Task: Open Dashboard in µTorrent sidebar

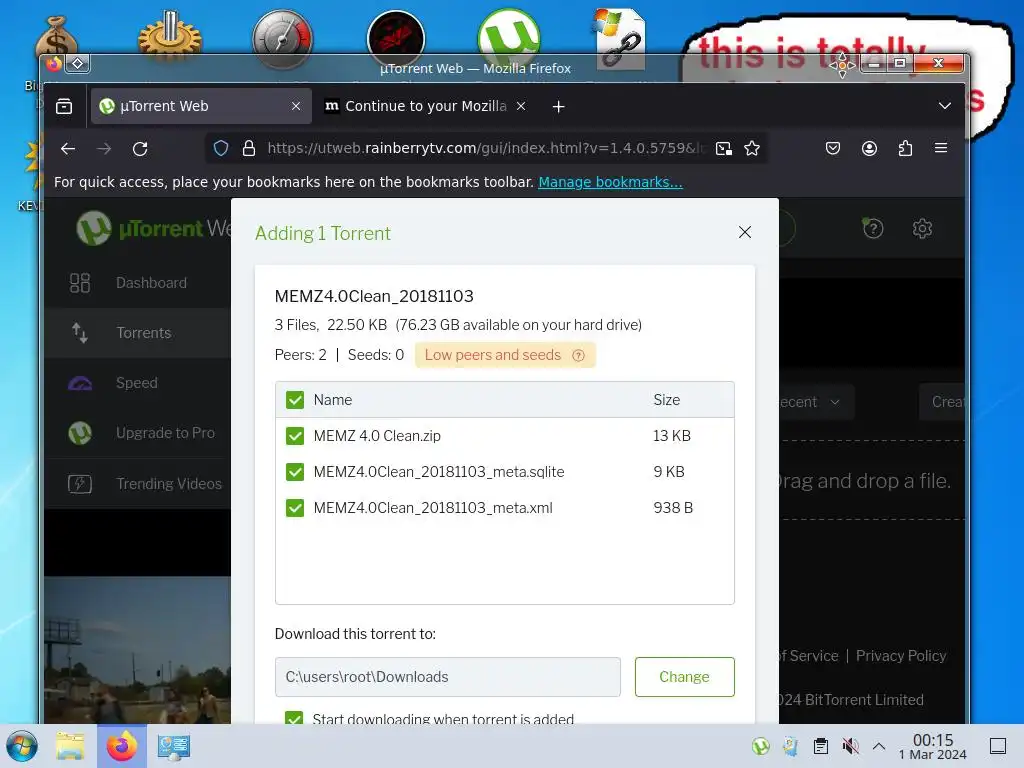Action: click(x=138, y=283)
